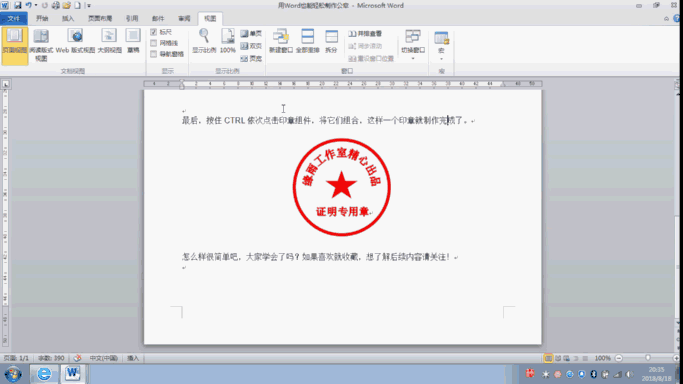The height and width of the screenshot is (384, 683).
Task: Open file via folder icon in toolbar
Action: coord(66,5)
